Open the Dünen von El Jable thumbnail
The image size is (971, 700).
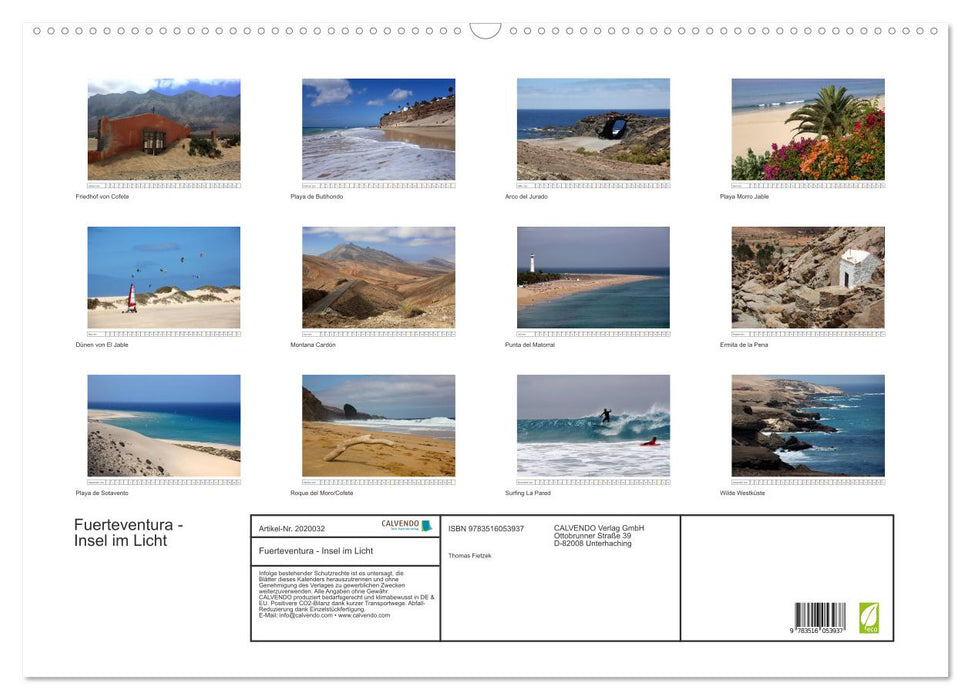[164, 277]
